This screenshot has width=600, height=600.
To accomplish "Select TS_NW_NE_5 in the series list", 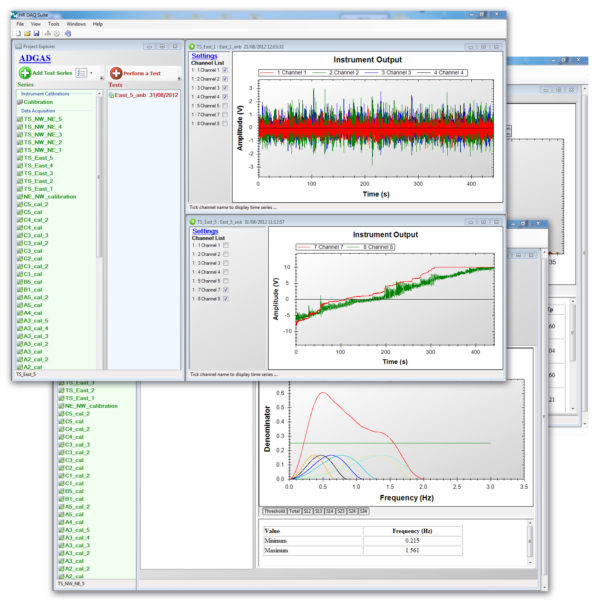I will 41,119.
